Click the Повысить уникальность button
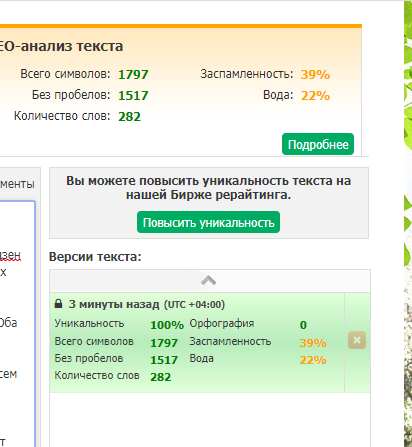Screen dimensions: 412x447 tap(208, 222)
